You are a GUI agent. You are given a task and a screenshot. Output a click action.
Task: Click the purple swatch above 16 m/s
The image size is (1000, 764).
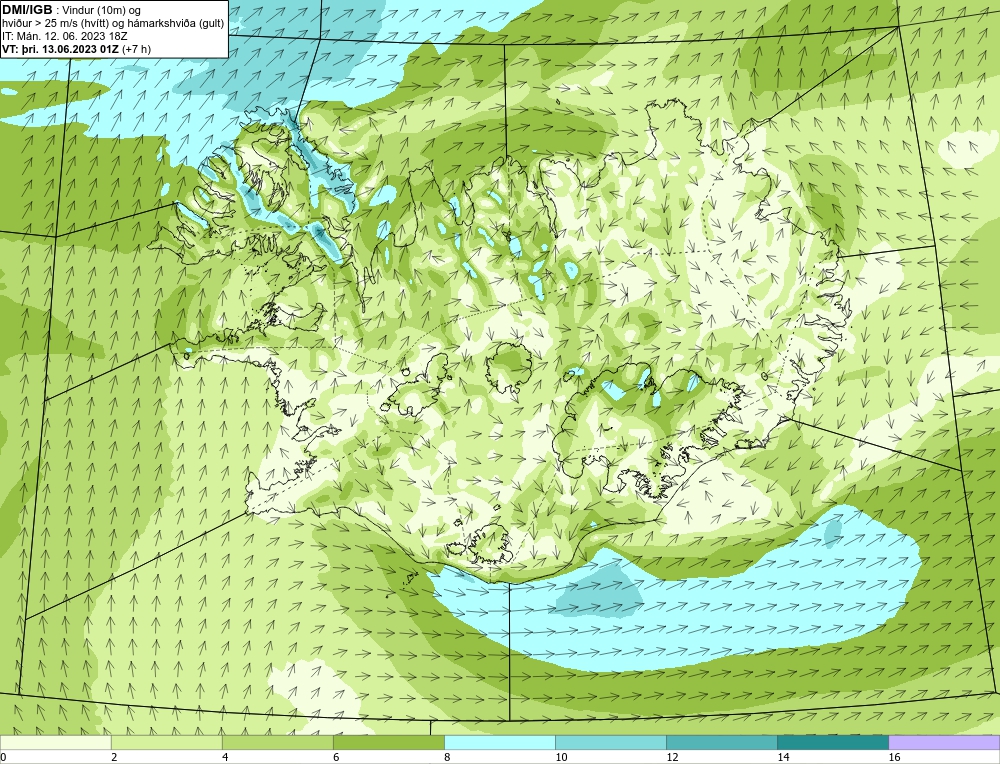[x=944, y=742]
